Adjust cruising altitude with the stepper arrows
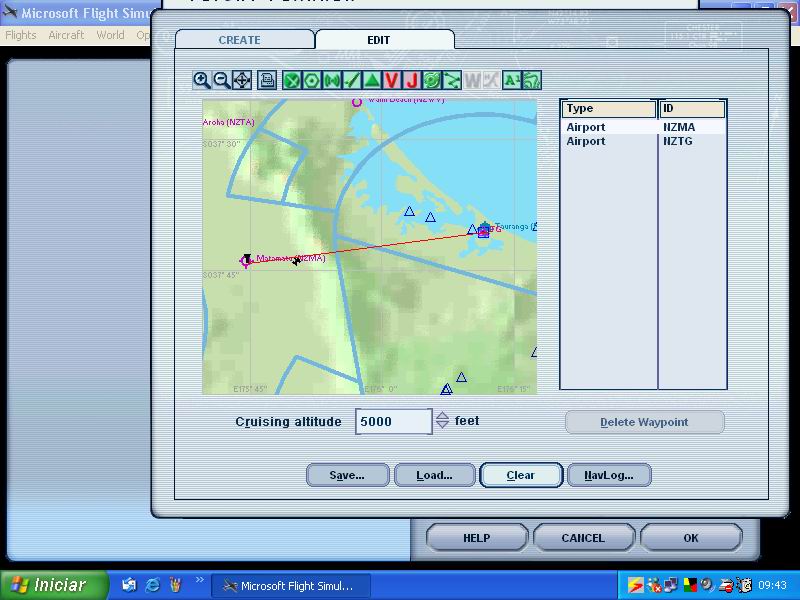This screenshot has height=600, width=800. 442,421
